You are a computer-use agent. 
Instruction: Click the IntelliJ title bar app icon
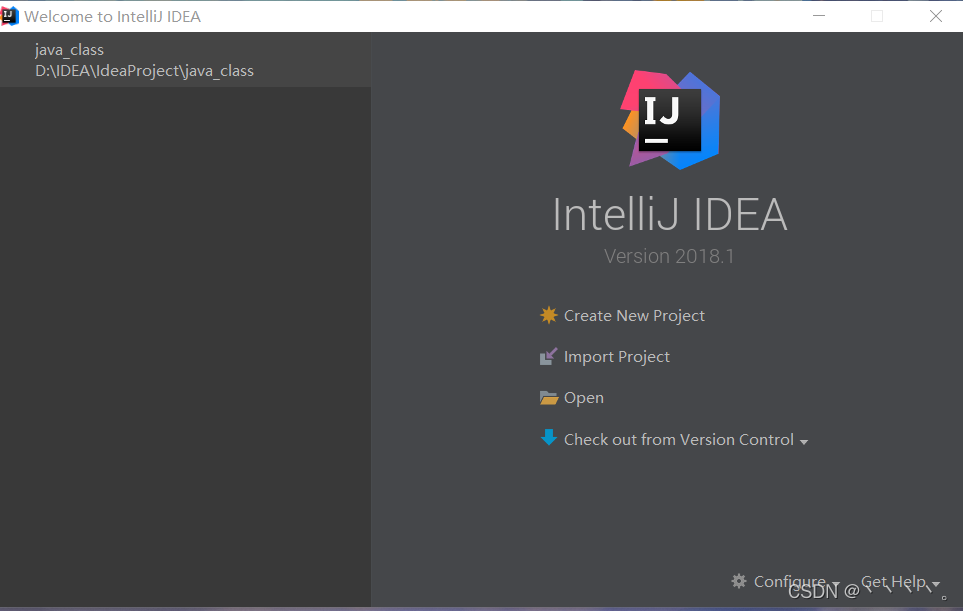[9, 16]
